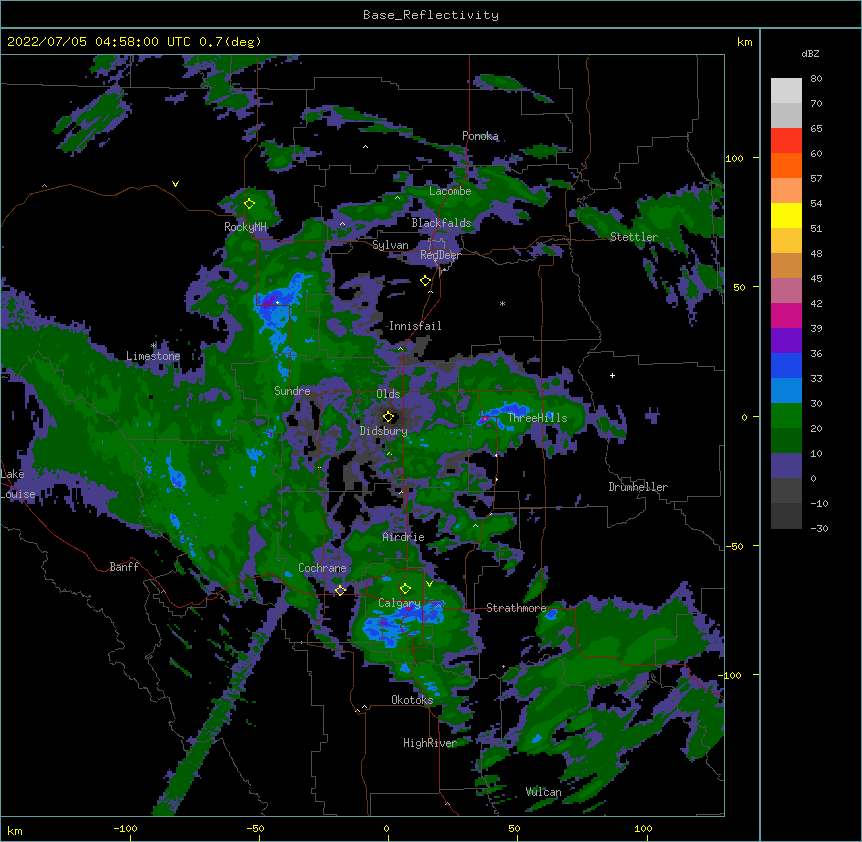This screenshot has width=862, height=842.
Task: Click the 80 dBZ legend value
Action: pyautogui.click(x=816, y=79)
